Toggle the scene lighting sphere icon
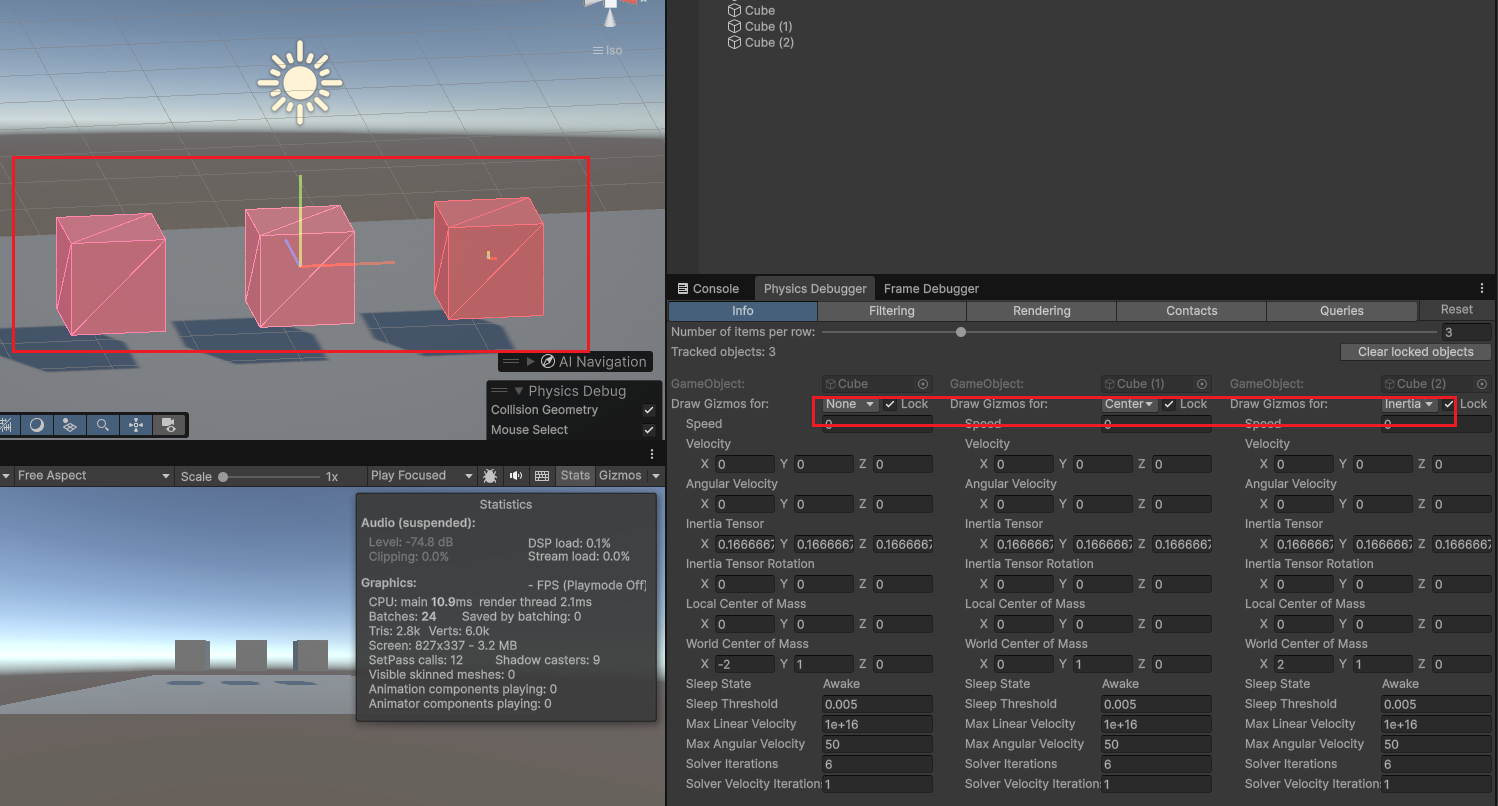Image resolution: width=1498 pixels, height=806 pixels. coord(36,425)
